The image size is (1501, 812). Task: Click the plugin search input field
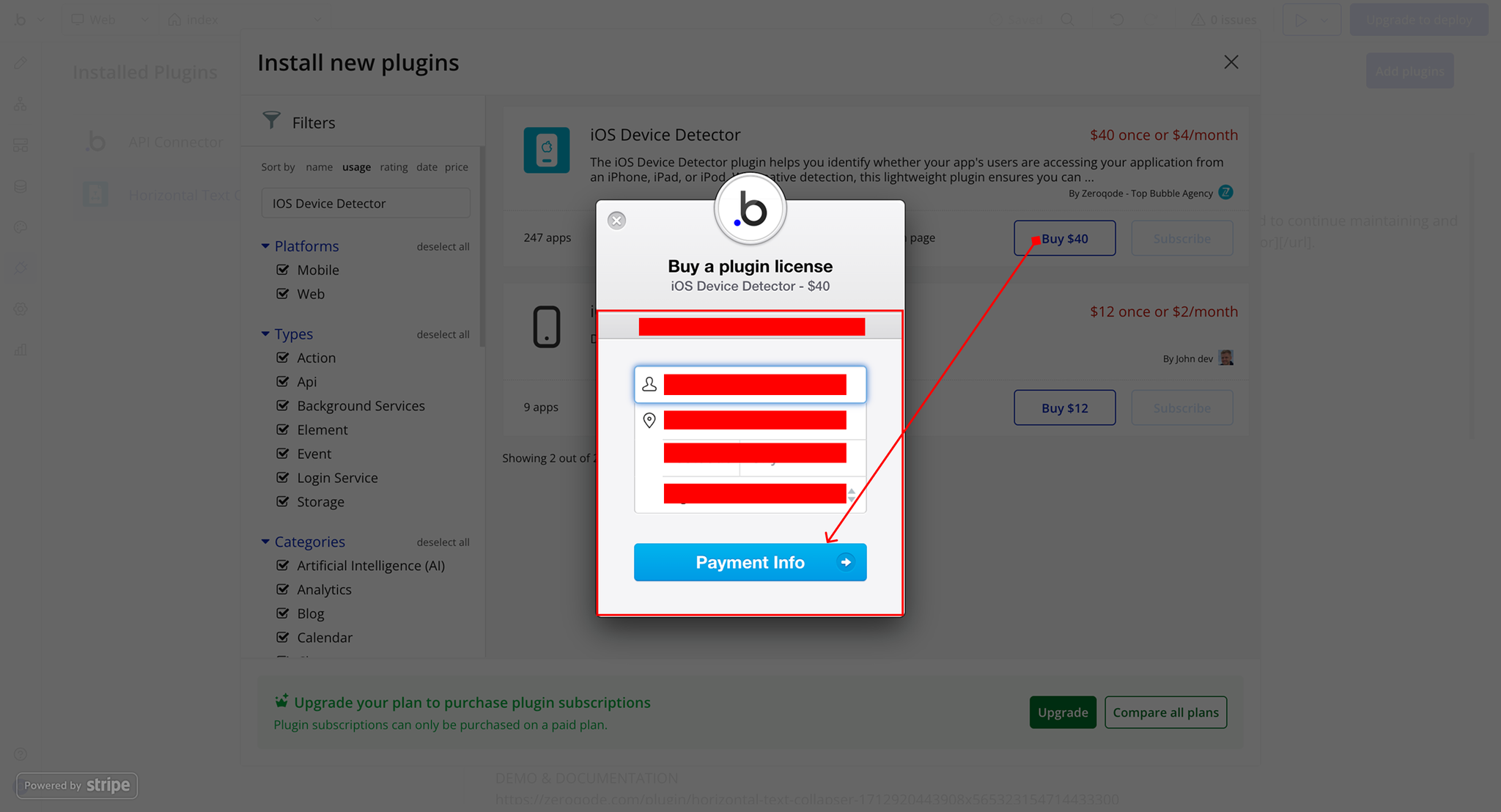point(366,203)
